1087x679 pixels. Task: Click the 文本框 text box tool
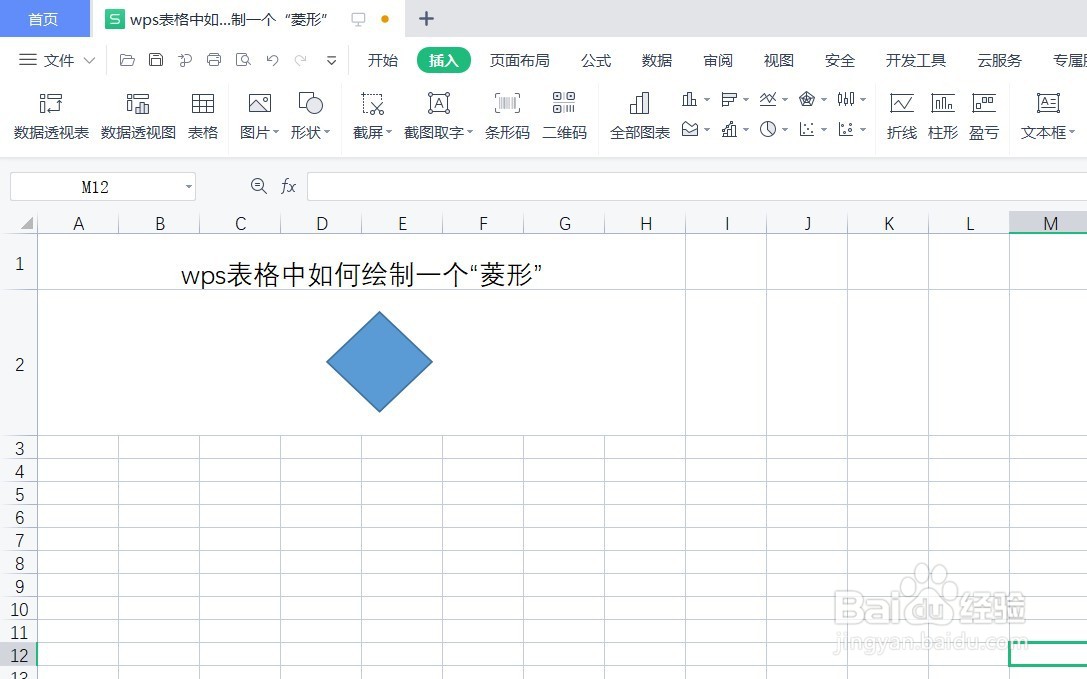[1047, 117]
